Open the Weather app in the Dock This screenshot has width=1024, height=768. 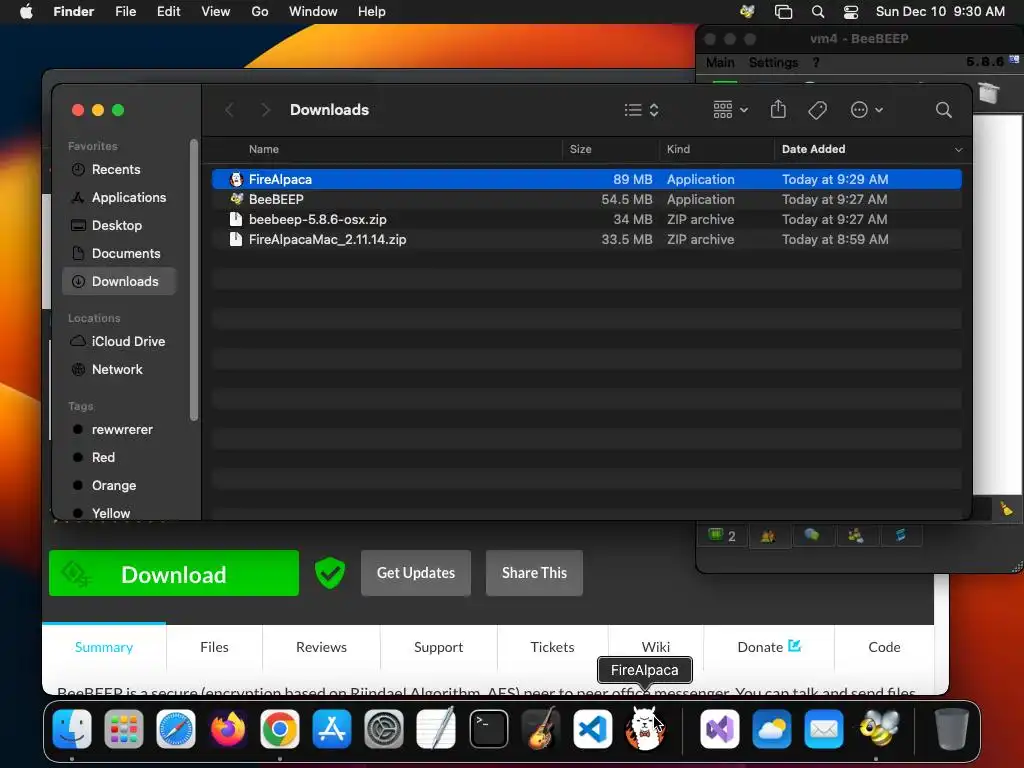(x=771, y=729)
